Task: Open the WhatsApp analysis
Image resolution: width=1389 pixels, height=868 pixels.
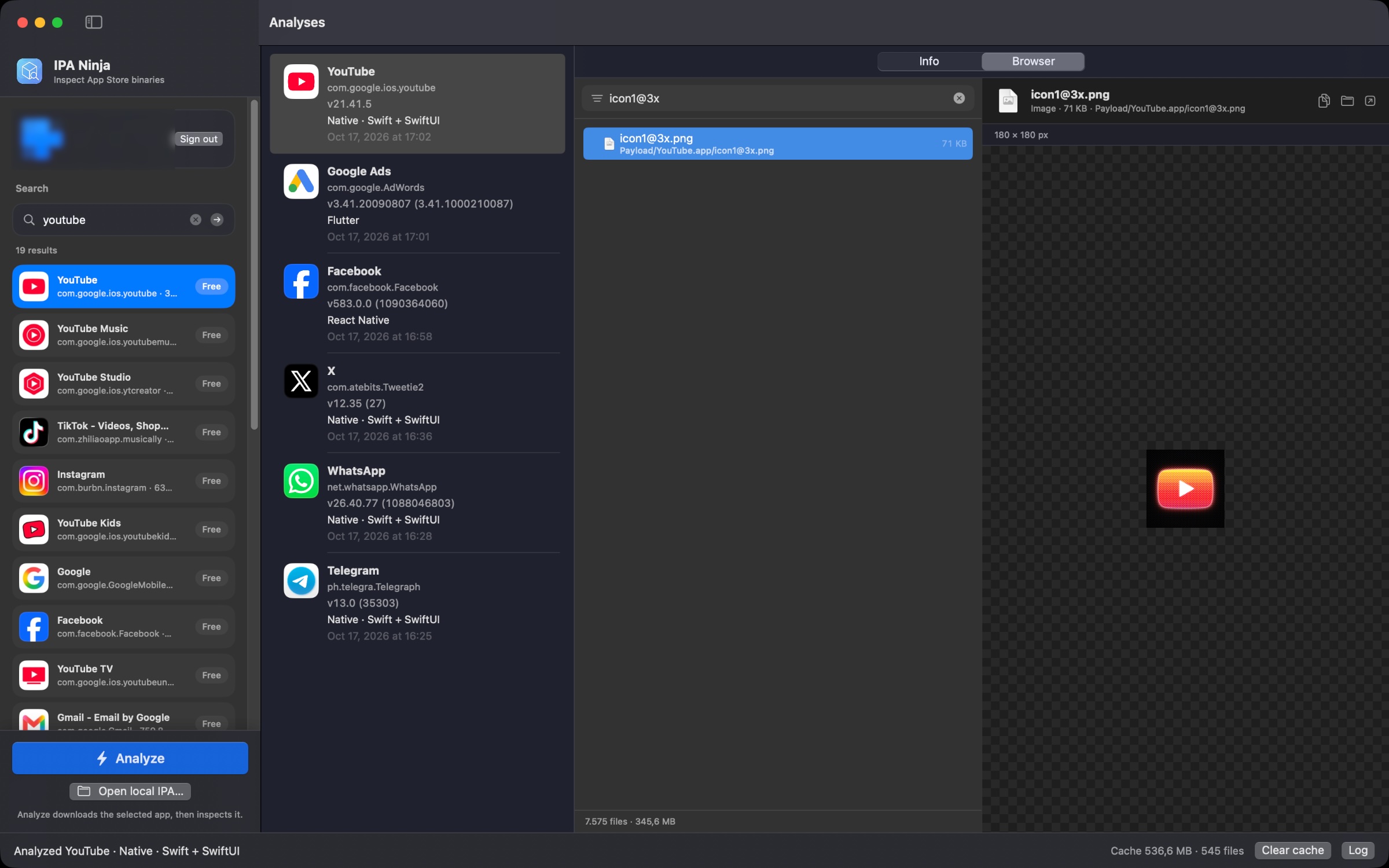Action: [417, 503]
